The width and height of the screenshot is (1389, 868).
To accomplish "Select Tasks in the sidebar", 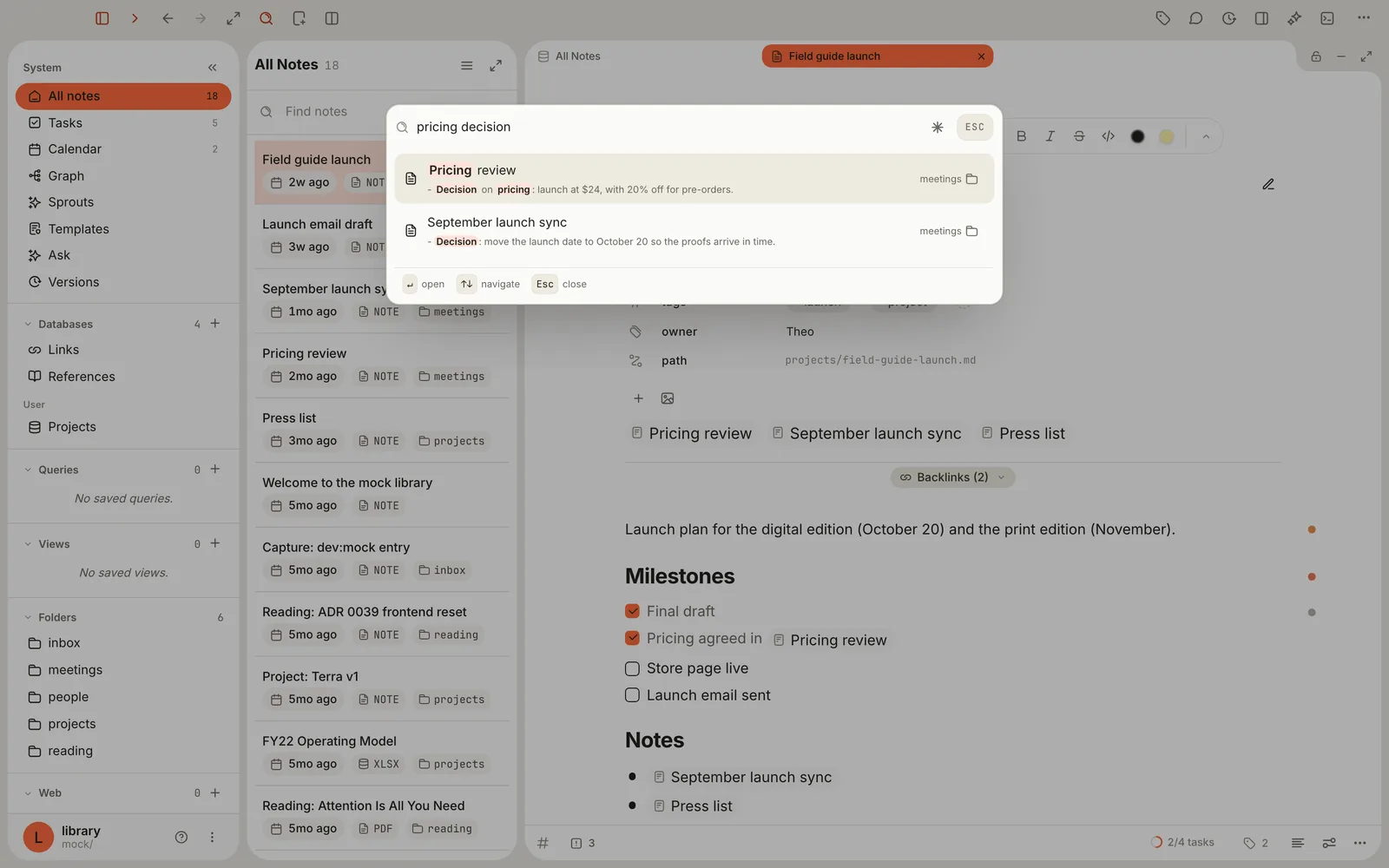I will [123, 122].
